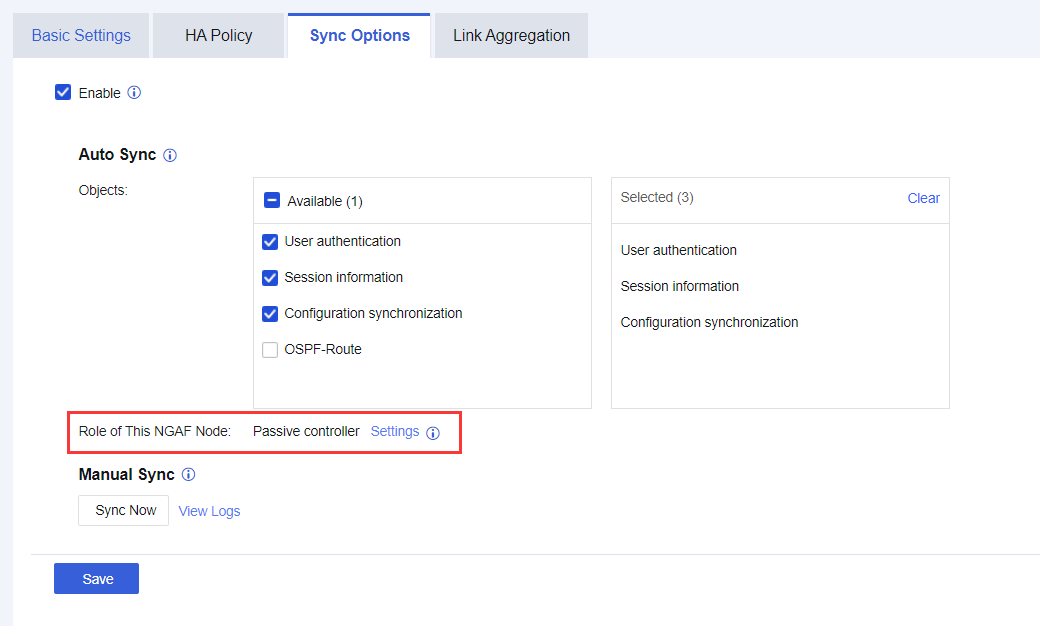Viewport: 1040px width, 626px height.
Task: Open the HA Policy tab
Action: click(x=219, y=36)
